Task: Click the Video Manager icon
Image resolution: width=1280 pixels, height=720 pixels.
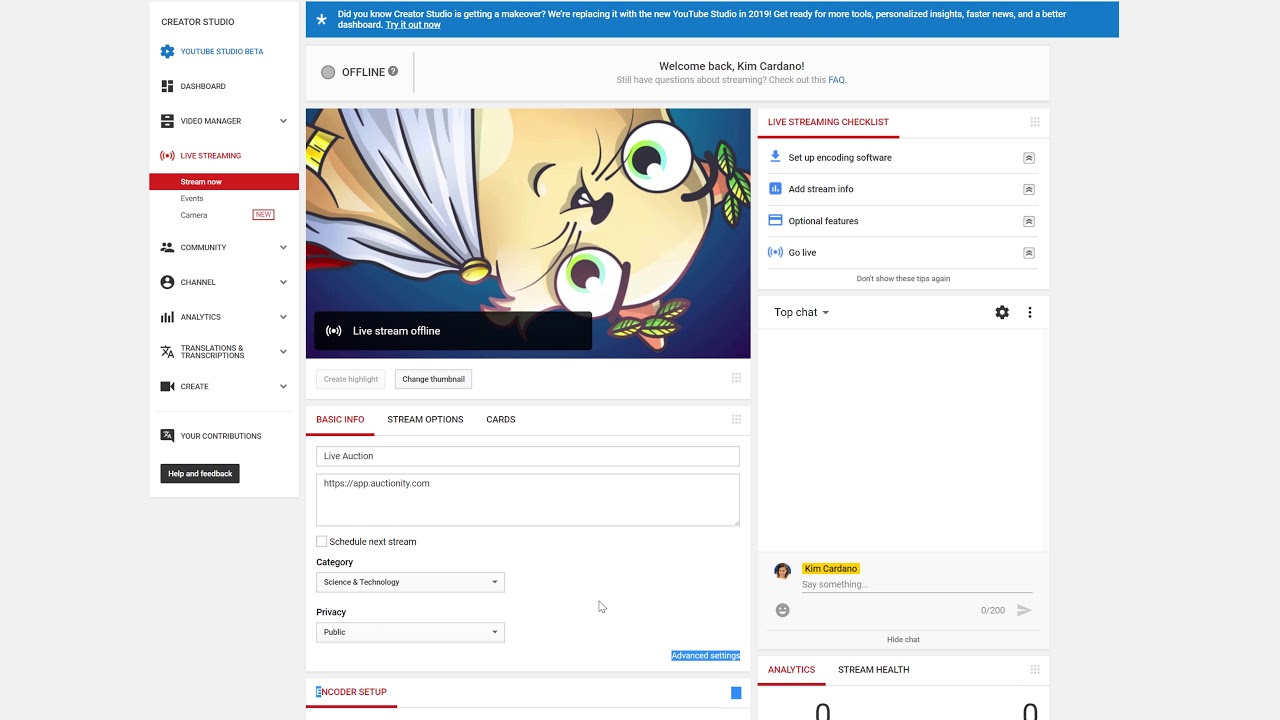Action: click(167, 121)
